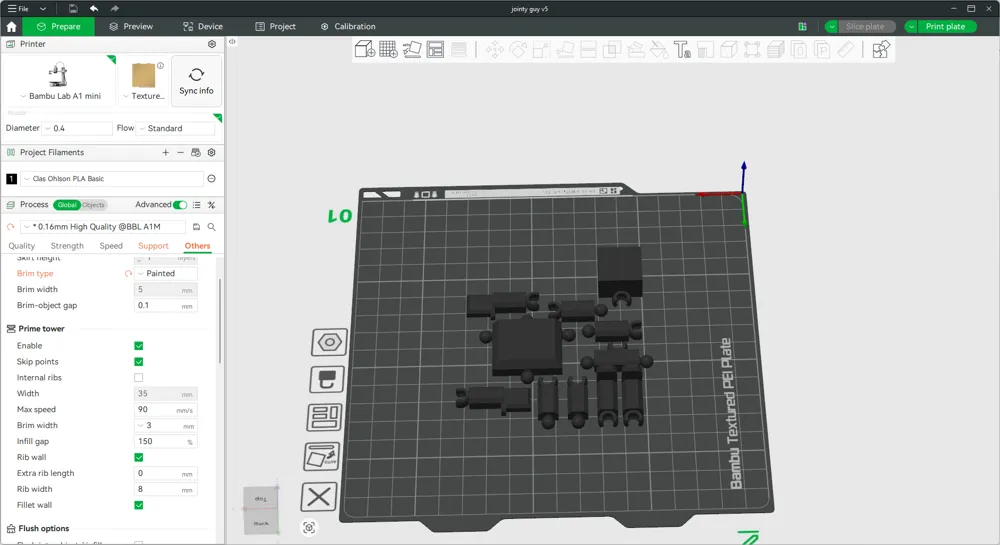Click the Redo arrow icon

click(x=115, y=8)
